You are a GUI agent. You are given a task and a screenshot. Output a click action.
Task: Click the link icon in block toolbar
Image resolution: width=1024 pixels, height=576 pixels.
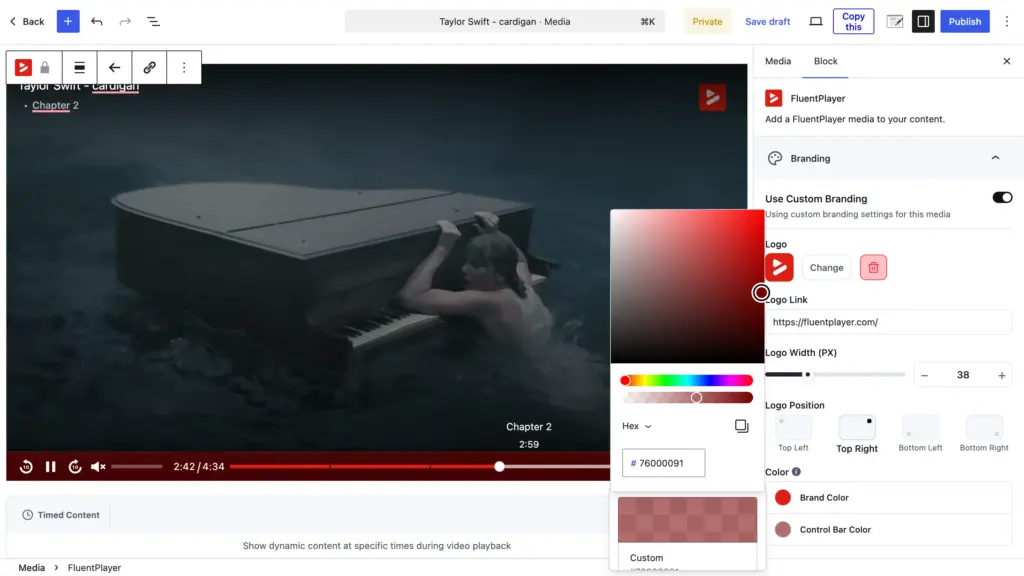click(150, 67)
